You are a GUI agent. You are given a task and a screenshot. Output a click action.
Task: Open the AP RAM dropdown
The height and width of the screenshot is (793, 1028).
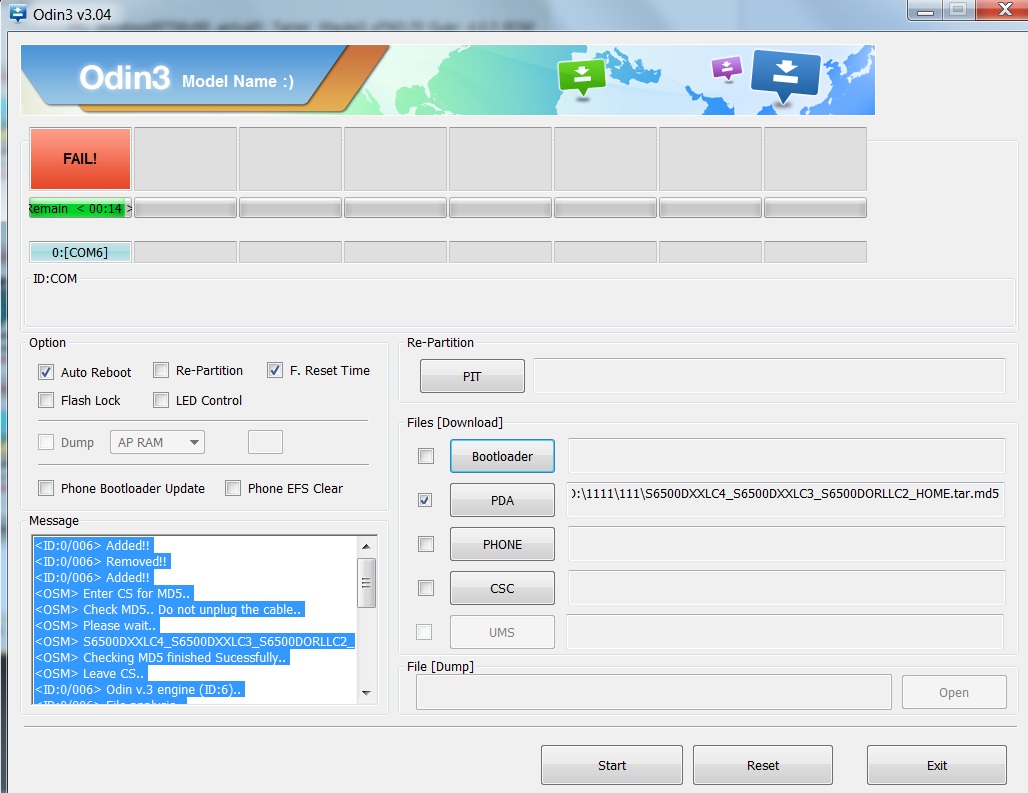coord(157,442)
